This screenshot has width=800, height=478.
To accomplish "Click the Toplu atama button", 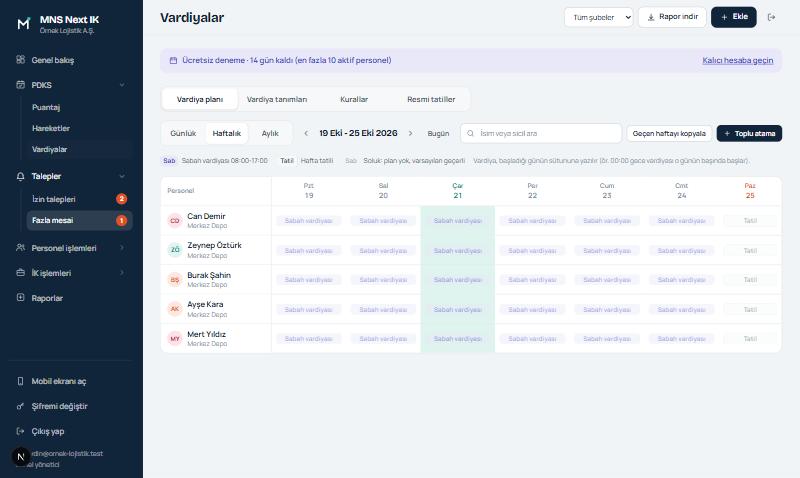I will [749, 133].
